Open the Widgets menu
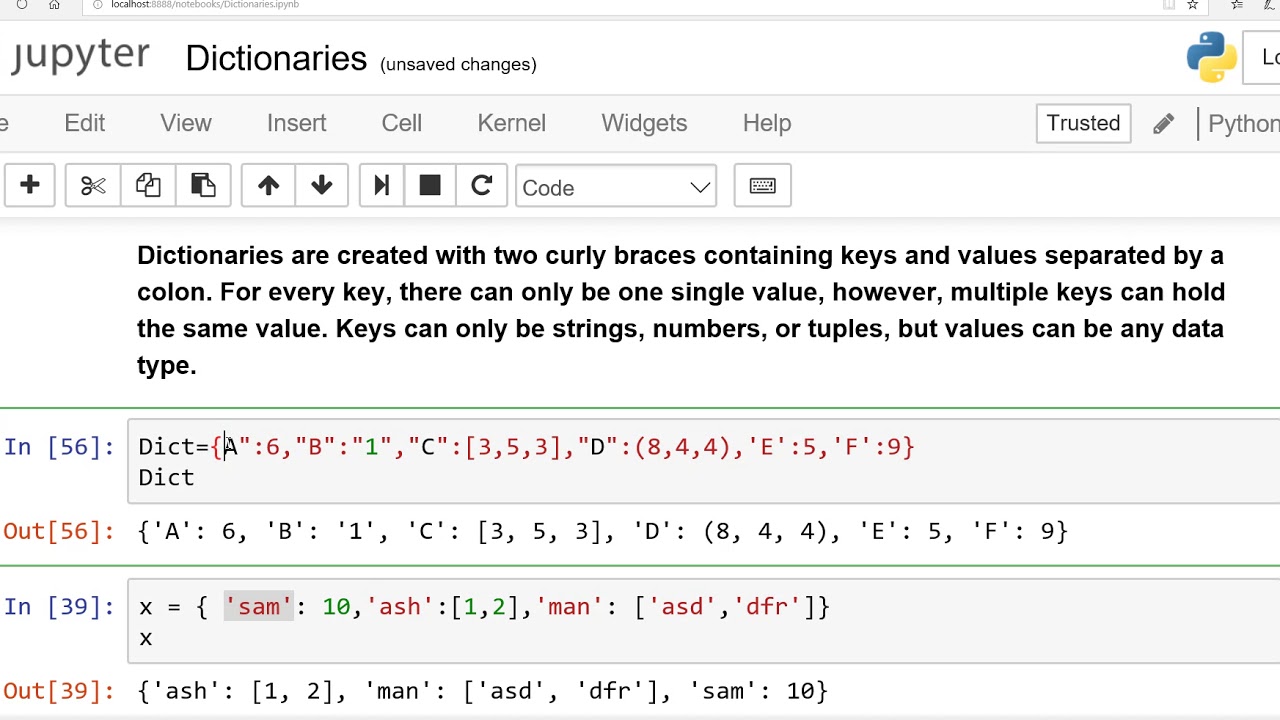This screenshot has width=1280, height=720. [644, 123]
